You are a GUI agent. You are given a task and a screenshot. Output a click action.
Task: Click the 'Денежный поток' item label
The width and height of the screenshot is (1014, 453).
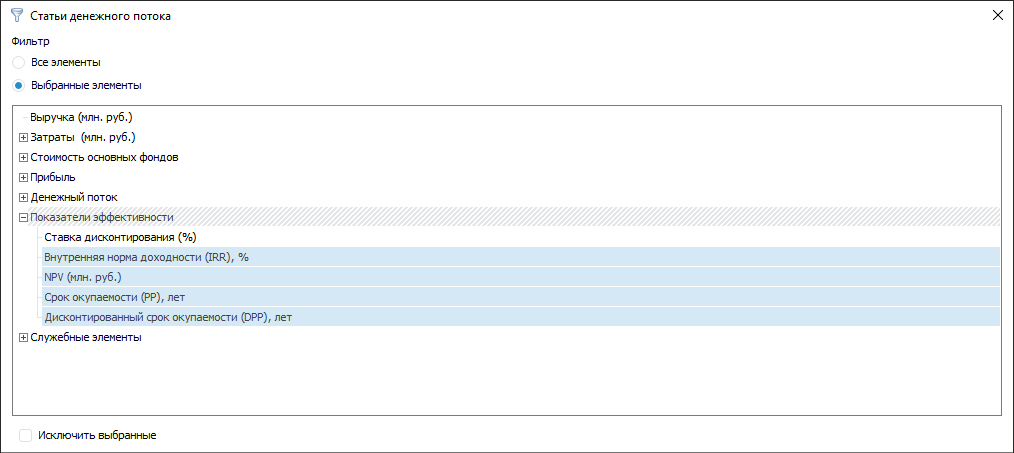point(74,197)
